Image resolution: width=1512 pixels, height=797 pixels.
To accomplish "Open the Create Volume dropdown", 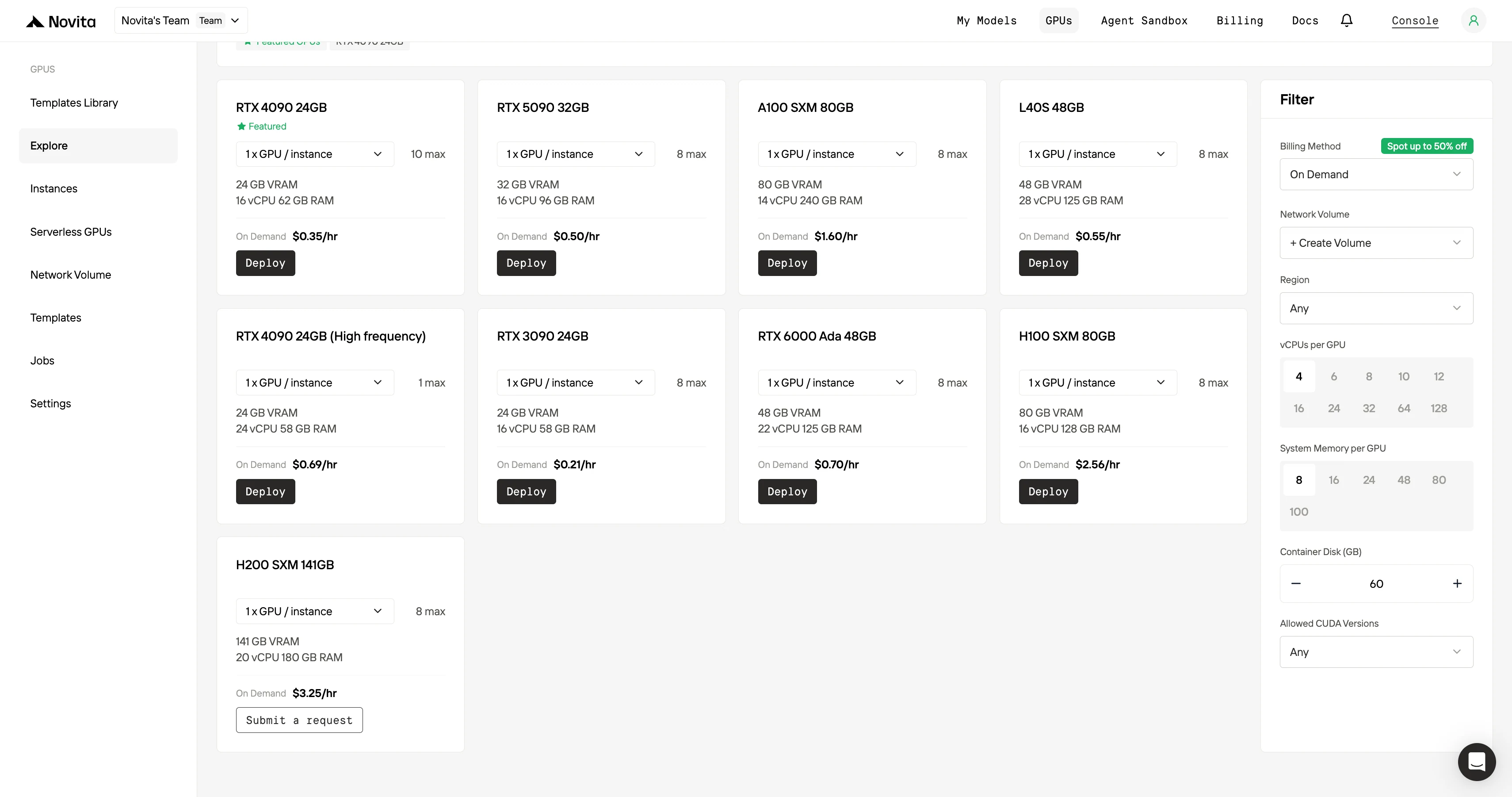I will (x=1376, y=243).
